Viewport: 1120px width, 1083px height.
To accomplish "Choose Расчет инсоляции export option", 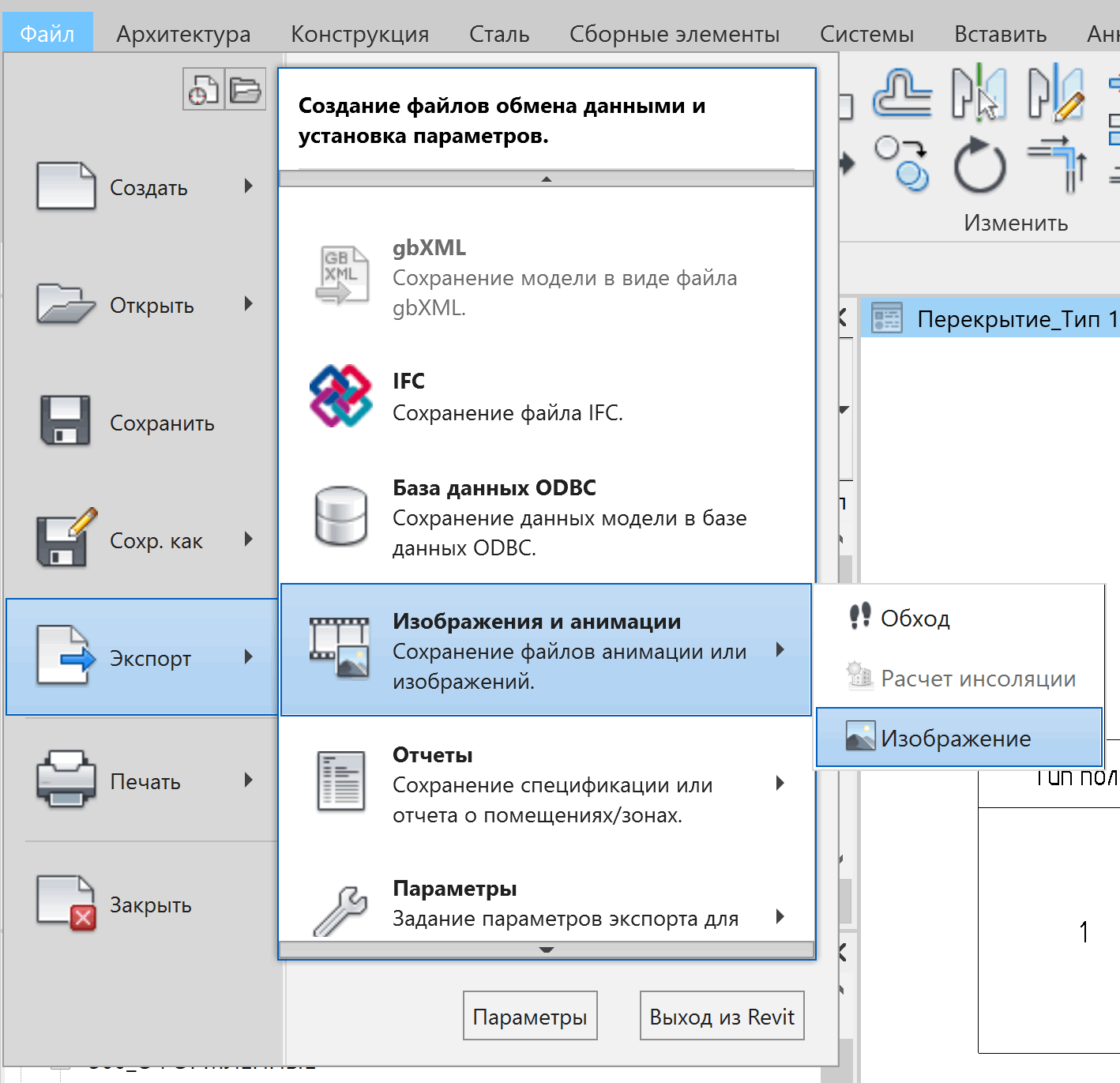I will [x=959, y=678].
